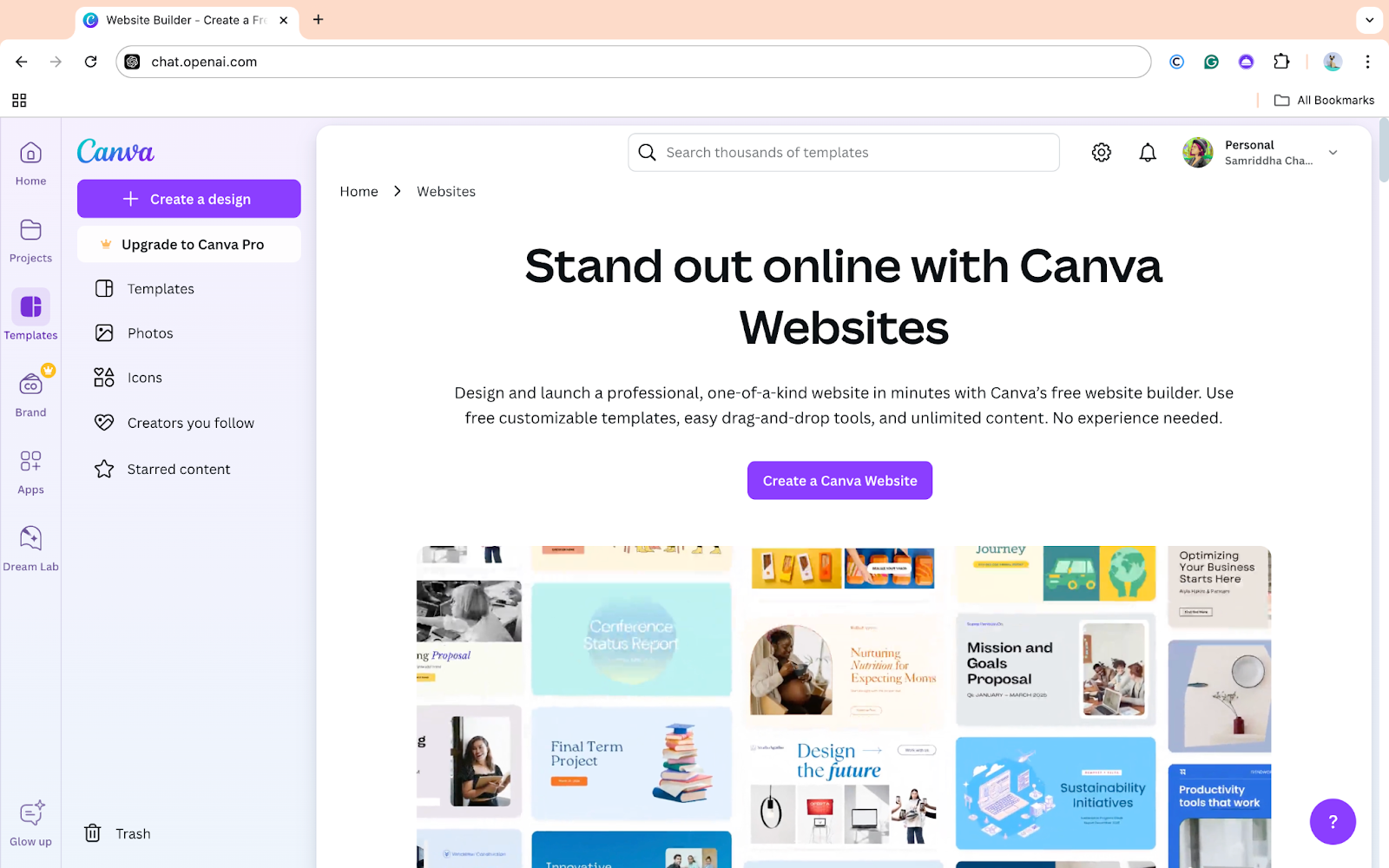The height and width of the screenshot is (868, 1389).
Task: Click the Glow up feedback icon
Action: [30, 823]
